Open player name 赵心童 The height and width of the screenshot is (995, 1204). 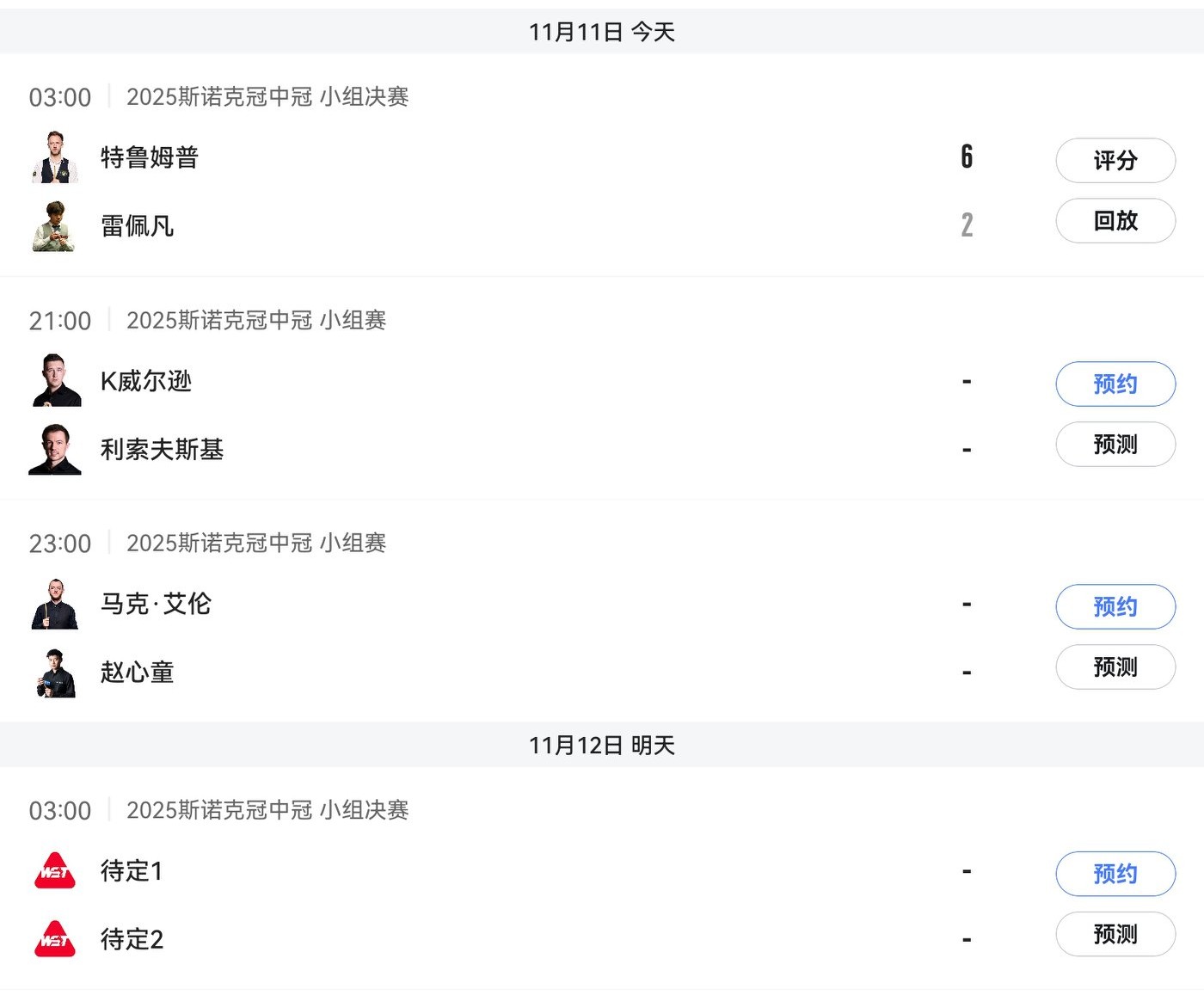click(138, 673)
